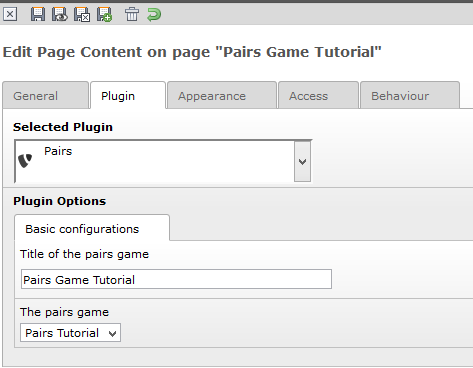Open the Pairs Tutorial game dropdown
Image resolution: width=473 pixels, height=368 pixels.
click(x=70, y=333)
